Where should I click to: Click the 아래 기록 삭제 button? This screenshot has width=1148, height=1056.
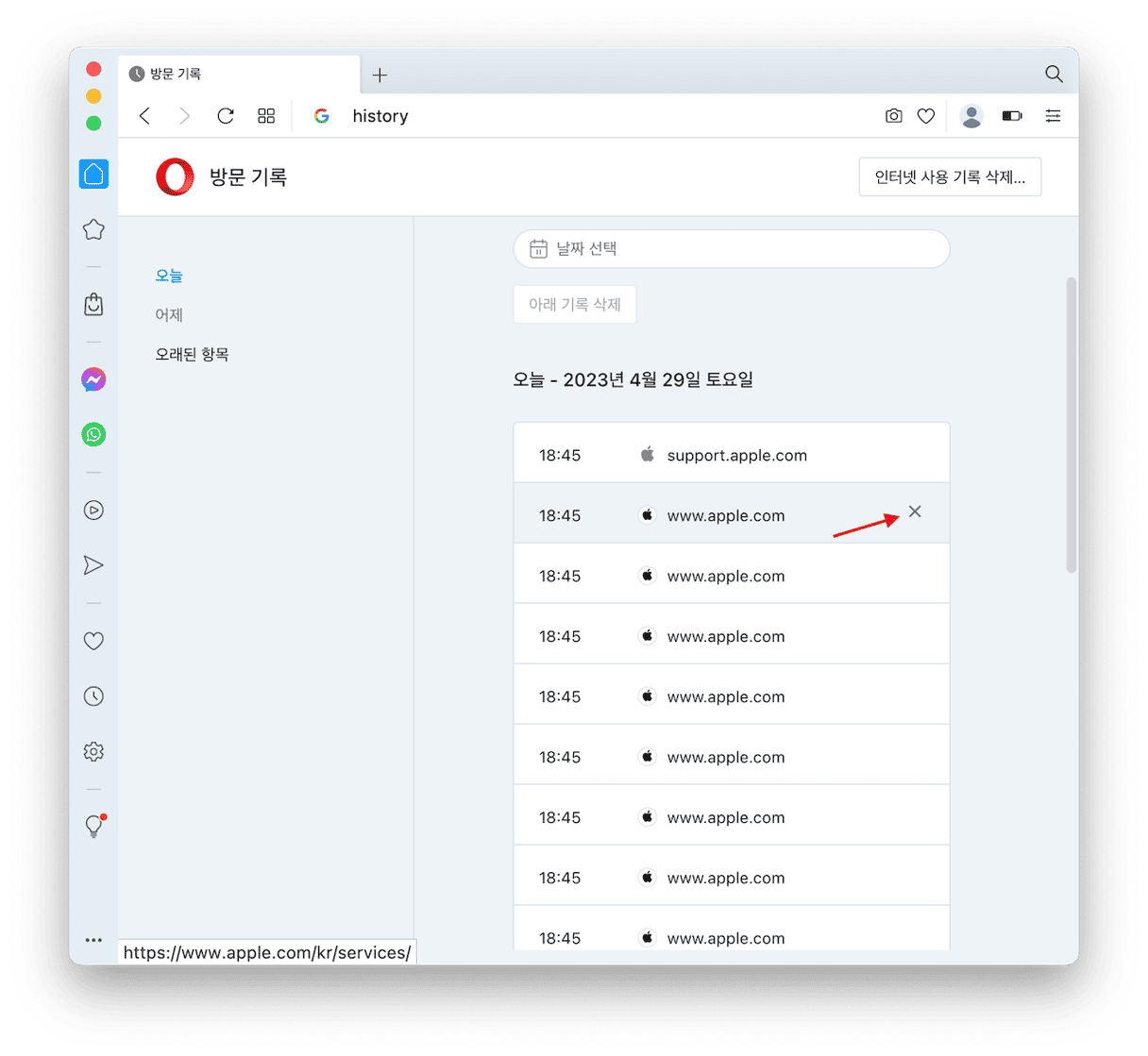575,305
